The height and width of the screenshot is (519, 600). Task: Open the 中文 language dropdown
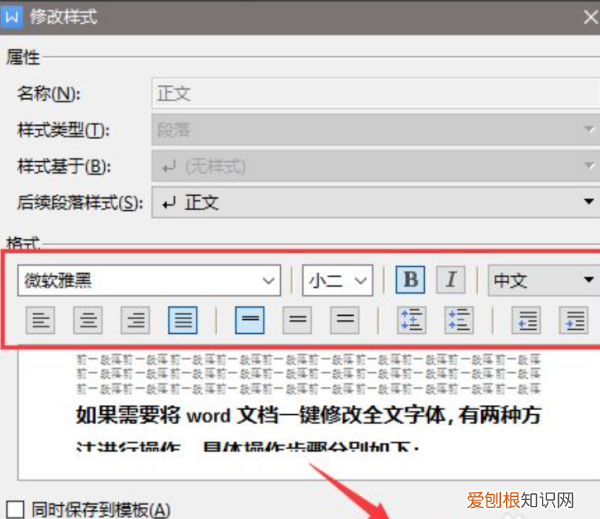click(x=544, y=281)
